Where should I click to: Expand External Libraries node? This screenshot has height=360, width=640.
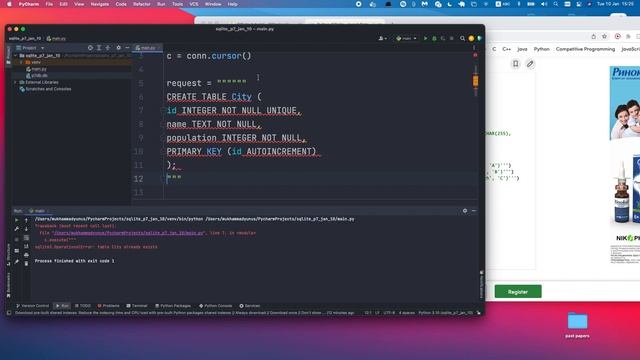pos(16,82)
